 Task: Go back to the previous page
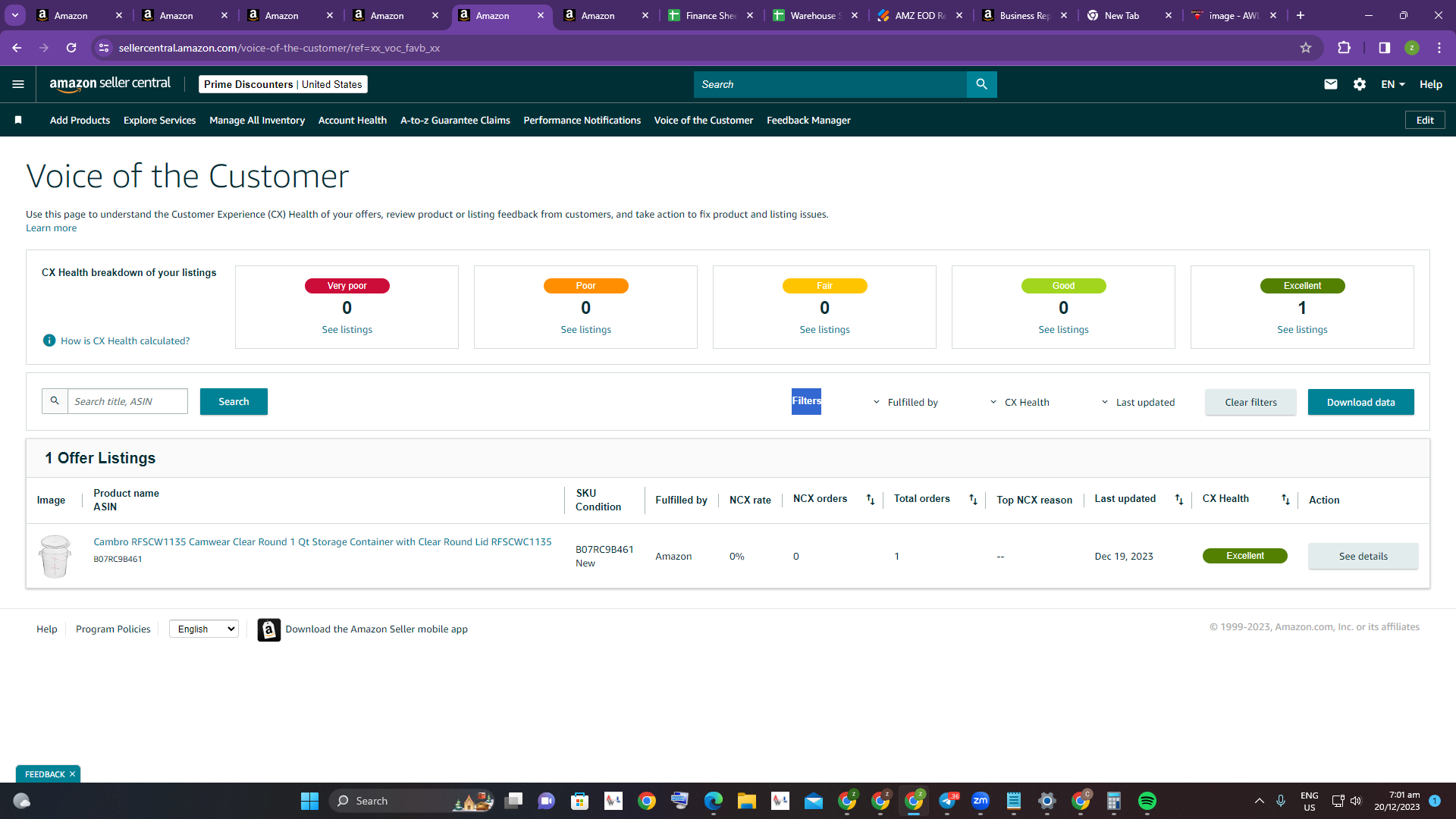(x=17, y=48)
